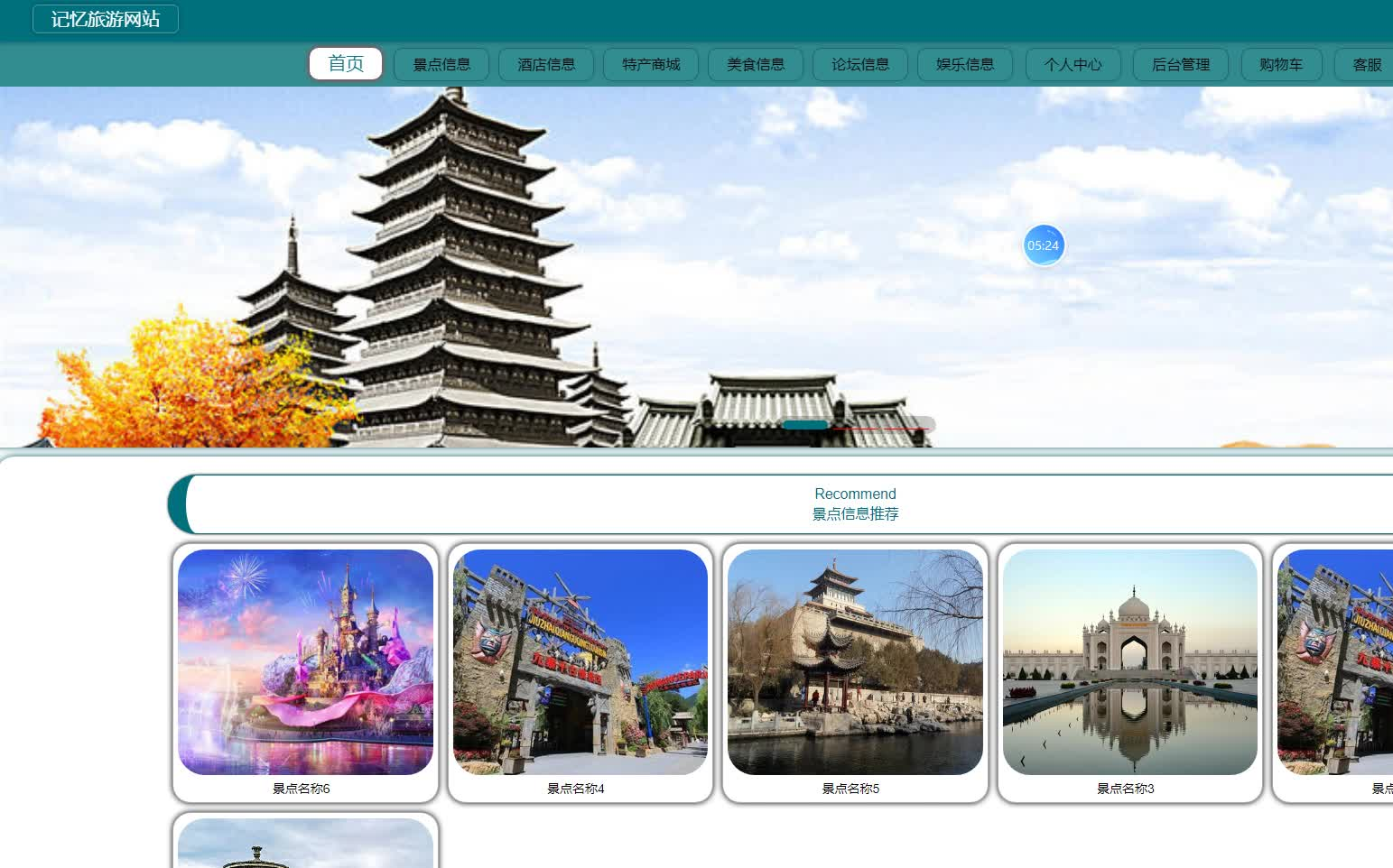Click the Recommend heading text
This screenshot has height=868, width=1393.
[x=855, y=494]
